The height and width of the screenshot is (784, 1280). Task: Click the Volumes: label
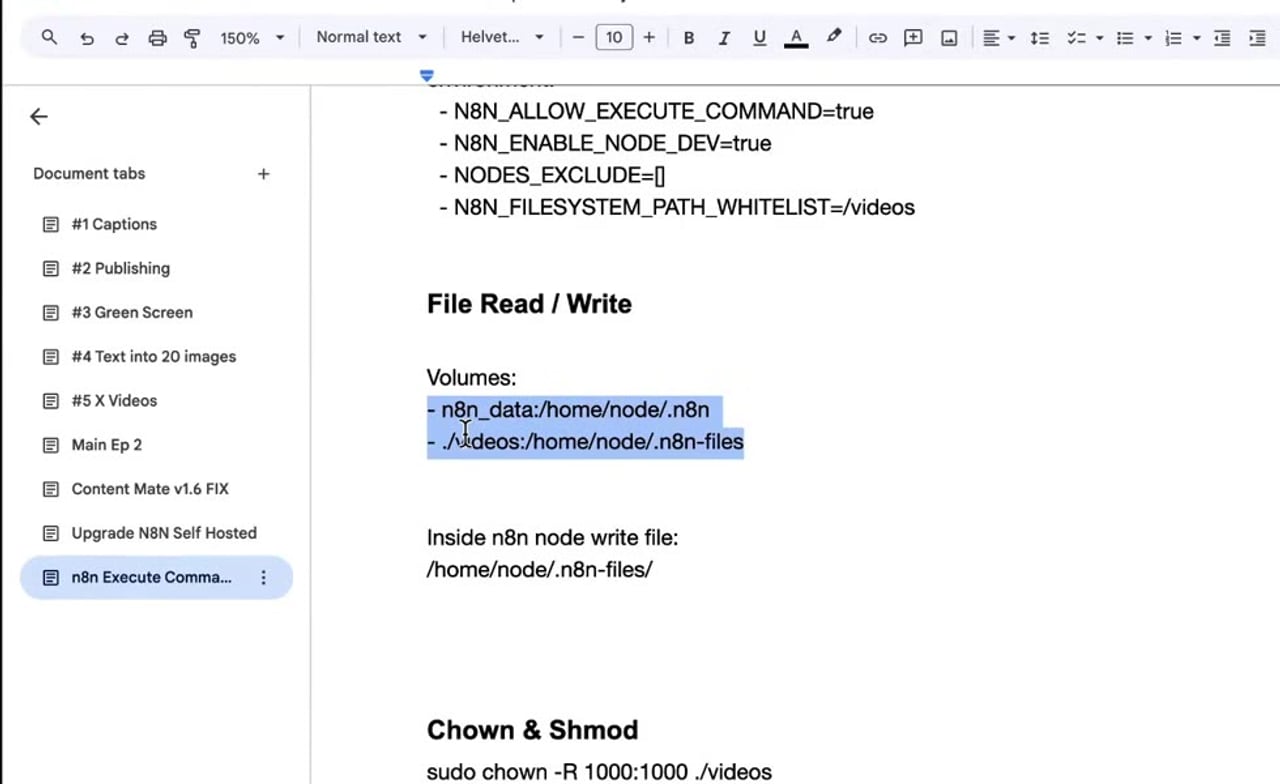coord(471,378)
